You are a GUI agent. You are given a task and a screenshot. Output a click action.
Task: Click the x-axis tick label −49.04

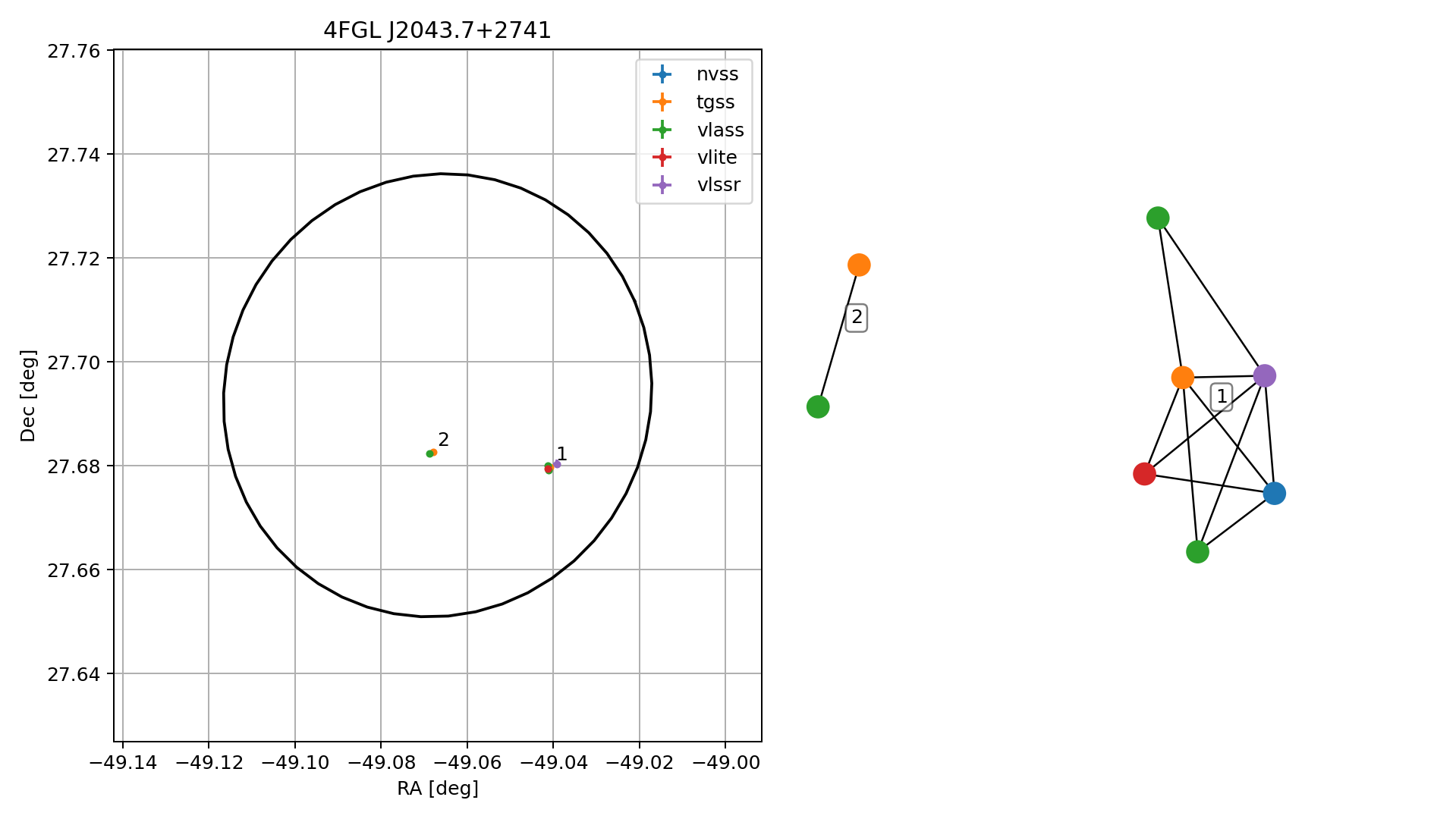click(x=553, y=762)
